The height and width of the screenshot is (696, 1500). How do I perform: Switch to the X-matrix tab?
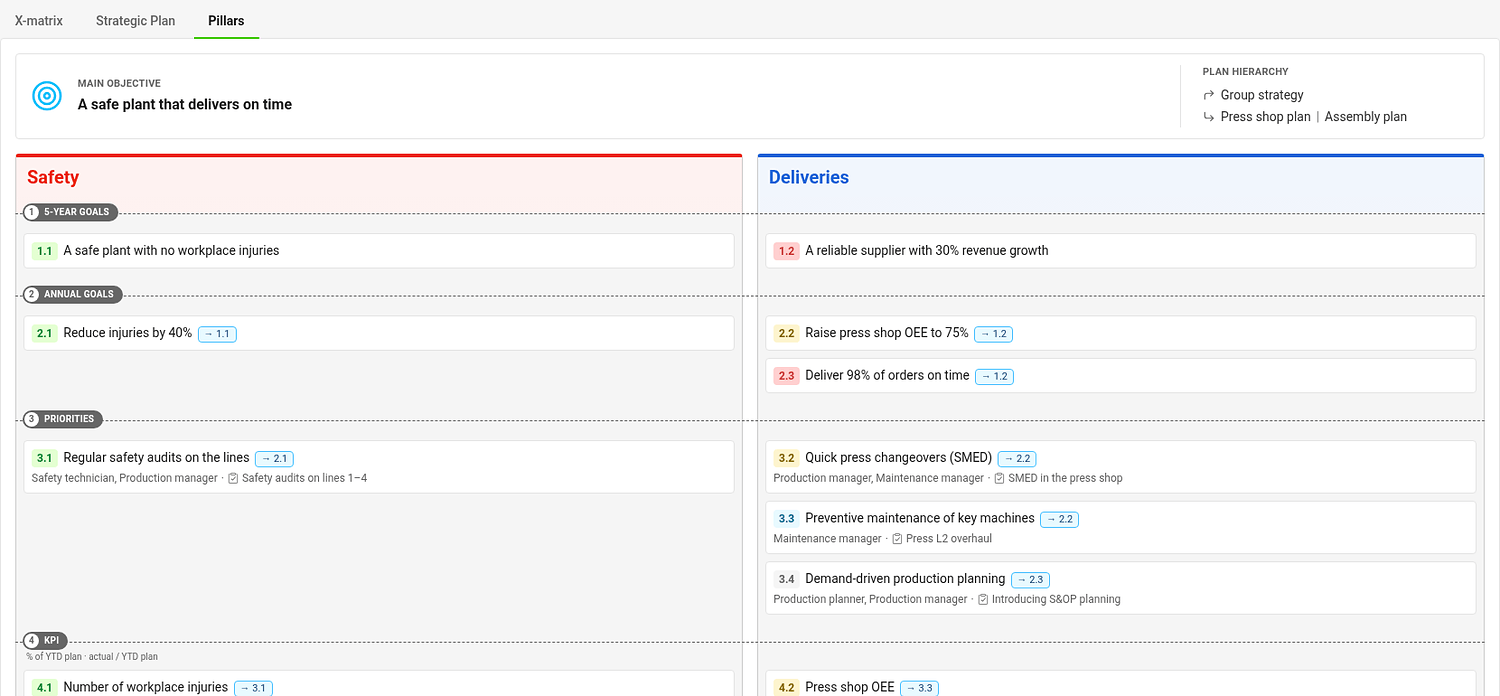[x=39, y=20]
